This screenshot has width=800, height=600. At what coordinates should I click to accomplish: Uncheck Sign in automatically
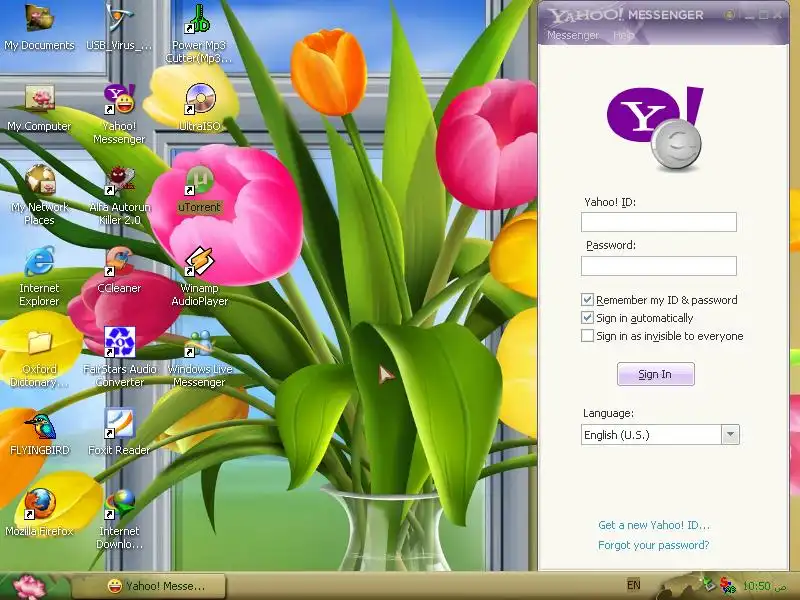(587, 318)
